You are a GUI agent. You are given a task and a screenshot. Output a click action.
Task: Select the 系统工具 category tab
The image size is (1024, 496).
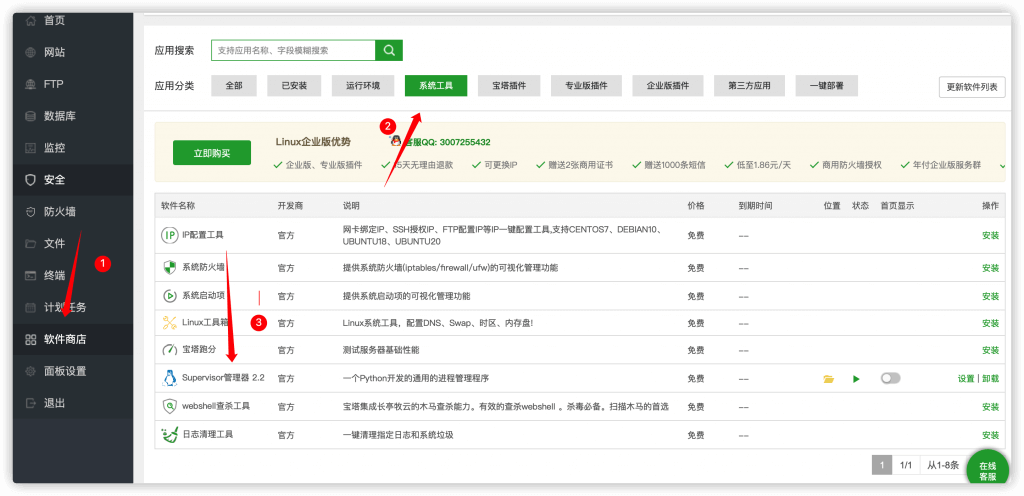436,85
